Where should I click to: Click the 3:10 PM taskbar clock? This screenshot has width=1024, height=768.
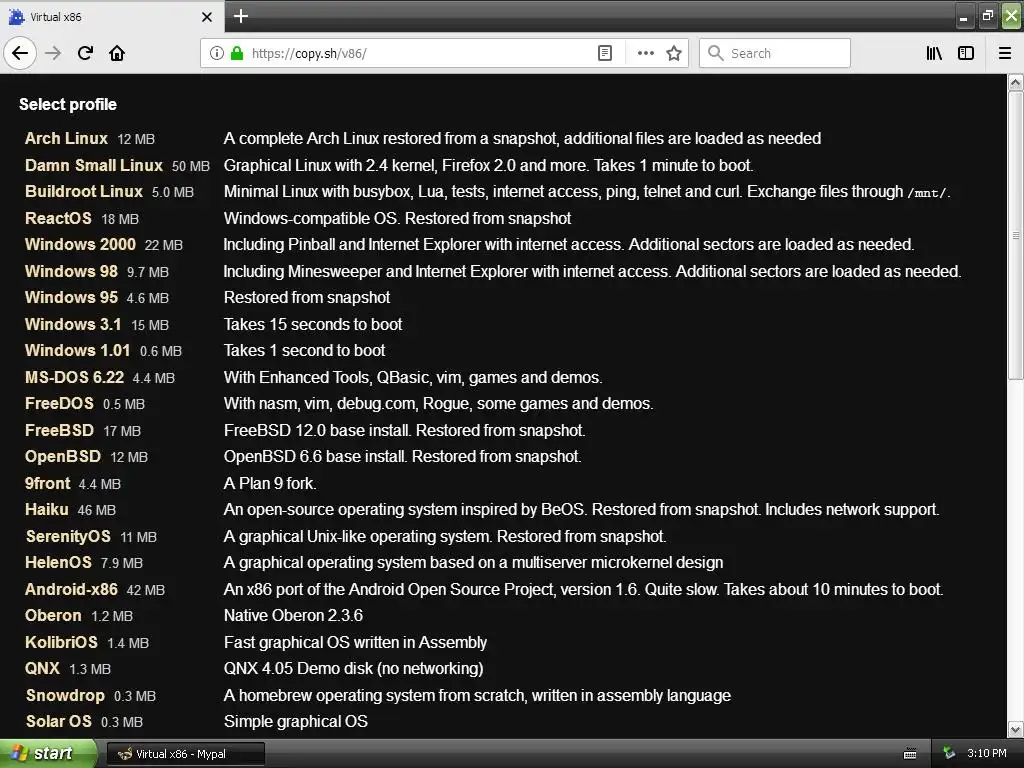tap(987, 753)
